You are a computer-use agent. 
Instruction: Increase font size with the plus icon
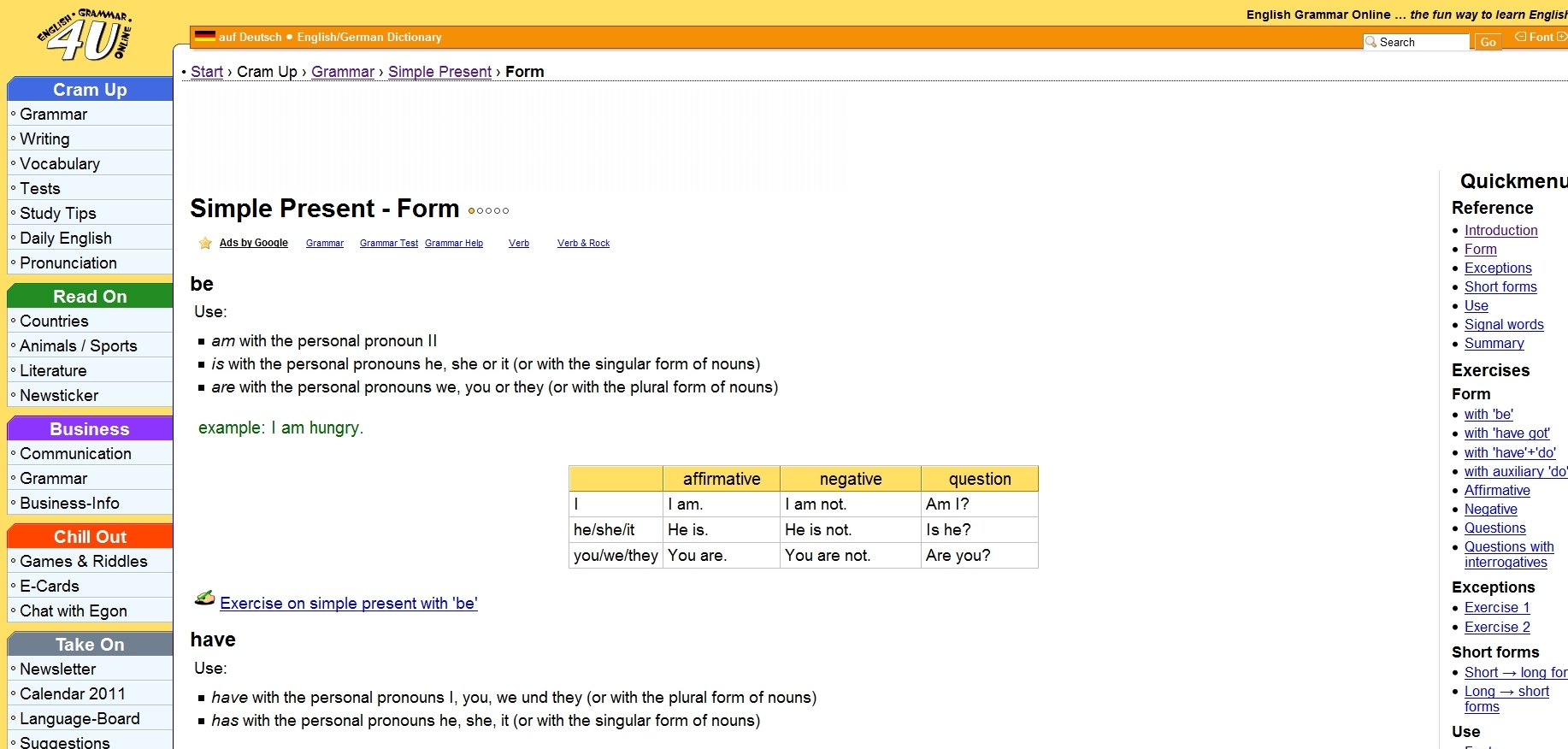pos(1561,37)
